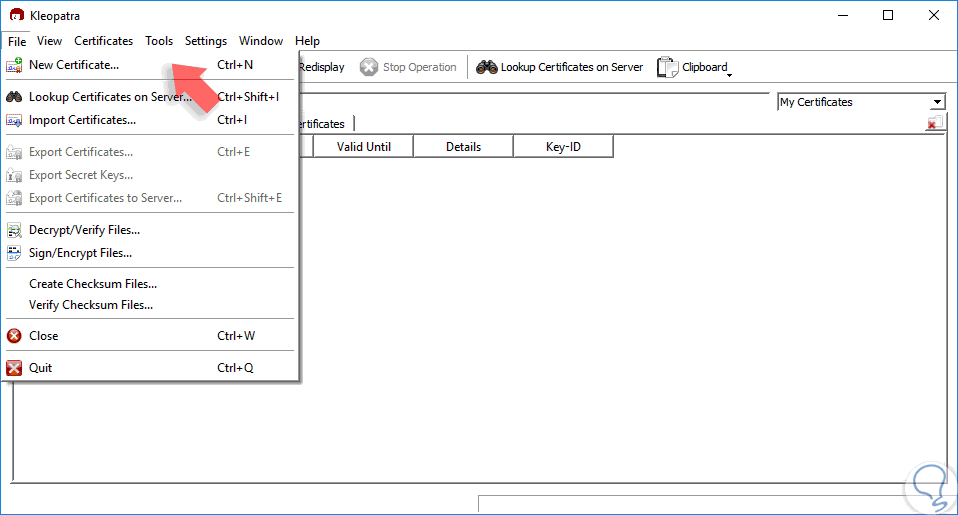Click the Redisplay toolbar button
This screenshot has height=515, width=958.
click(x=322, y=67)
